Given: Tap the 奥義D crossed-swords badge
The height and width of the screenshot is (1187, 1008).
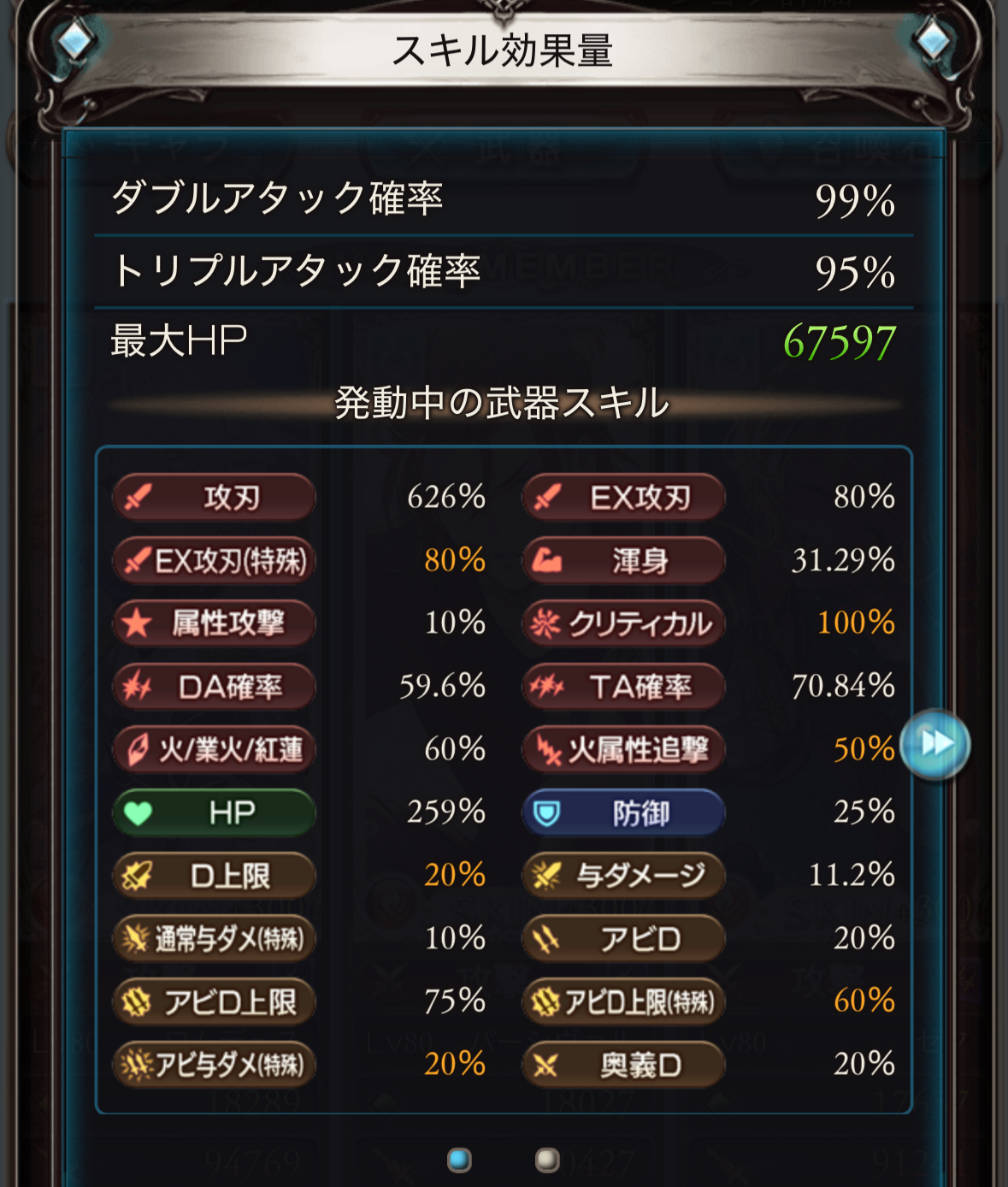Looking at the screenshot, I should 623,1065.
